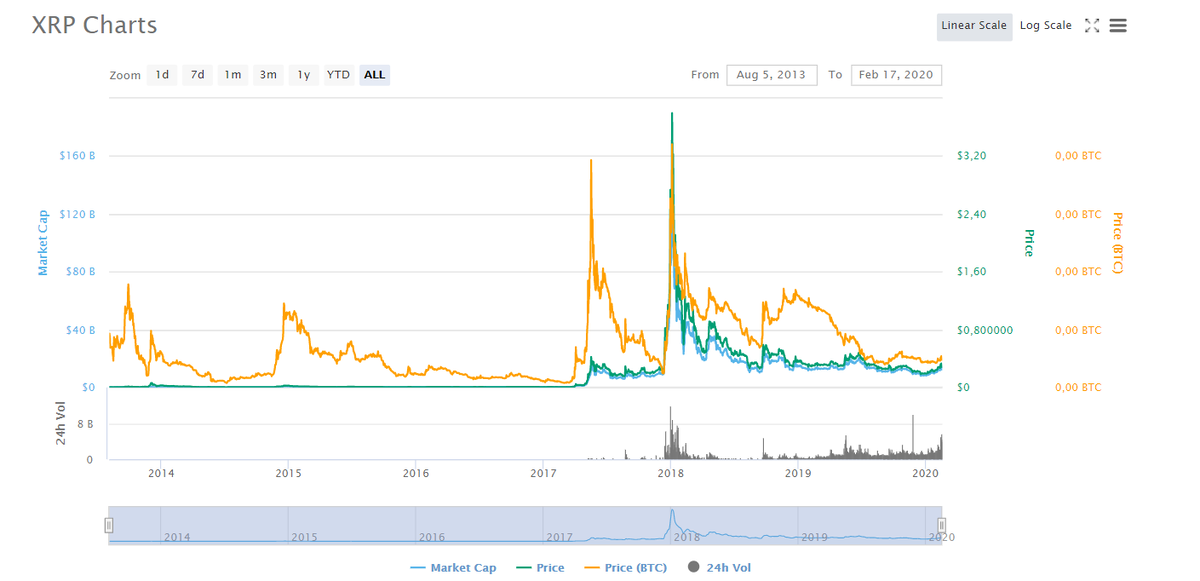Set zoom range to 1y
This screenshot has height=581, width=1200.
[304, 75]
